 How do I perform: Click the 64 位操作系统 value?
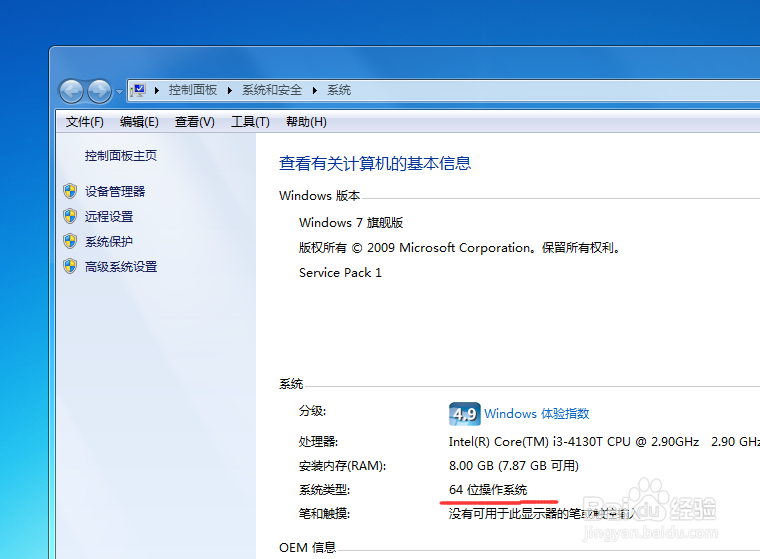pos(488,490)
